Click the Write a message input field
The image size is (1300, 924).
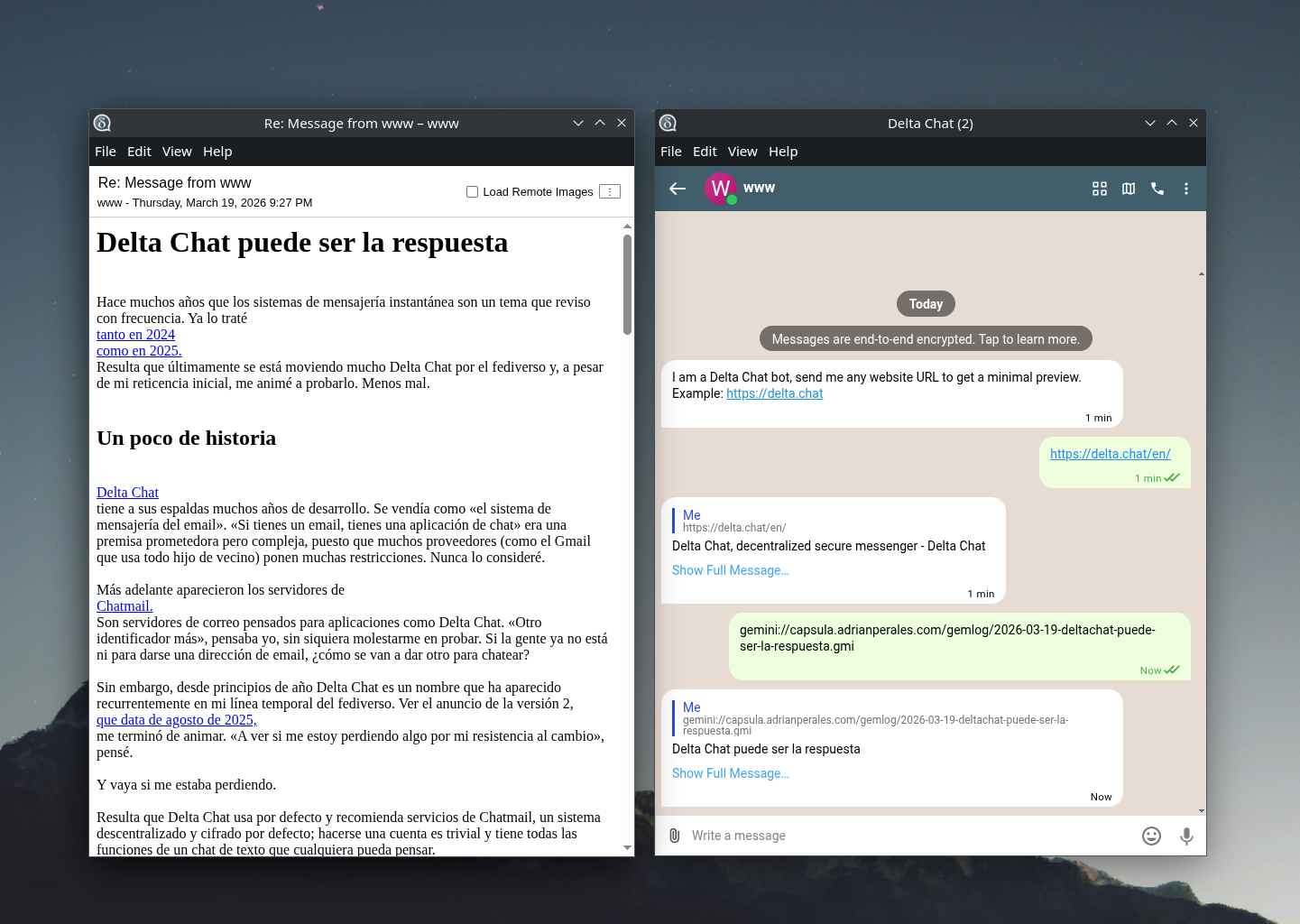point(902,836)
